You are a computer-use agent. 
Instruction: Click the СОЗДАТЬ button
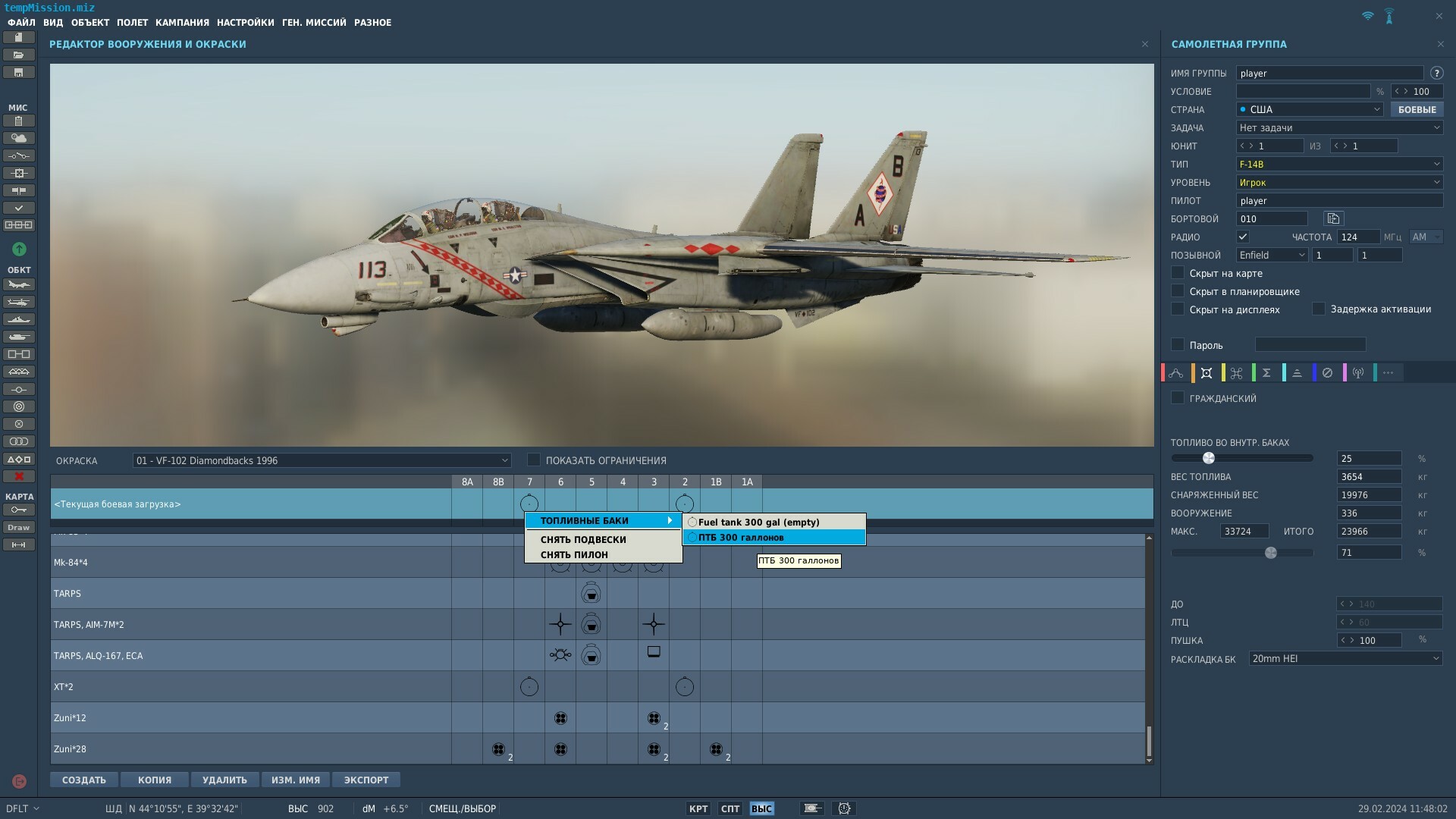(x=84, y=780)
